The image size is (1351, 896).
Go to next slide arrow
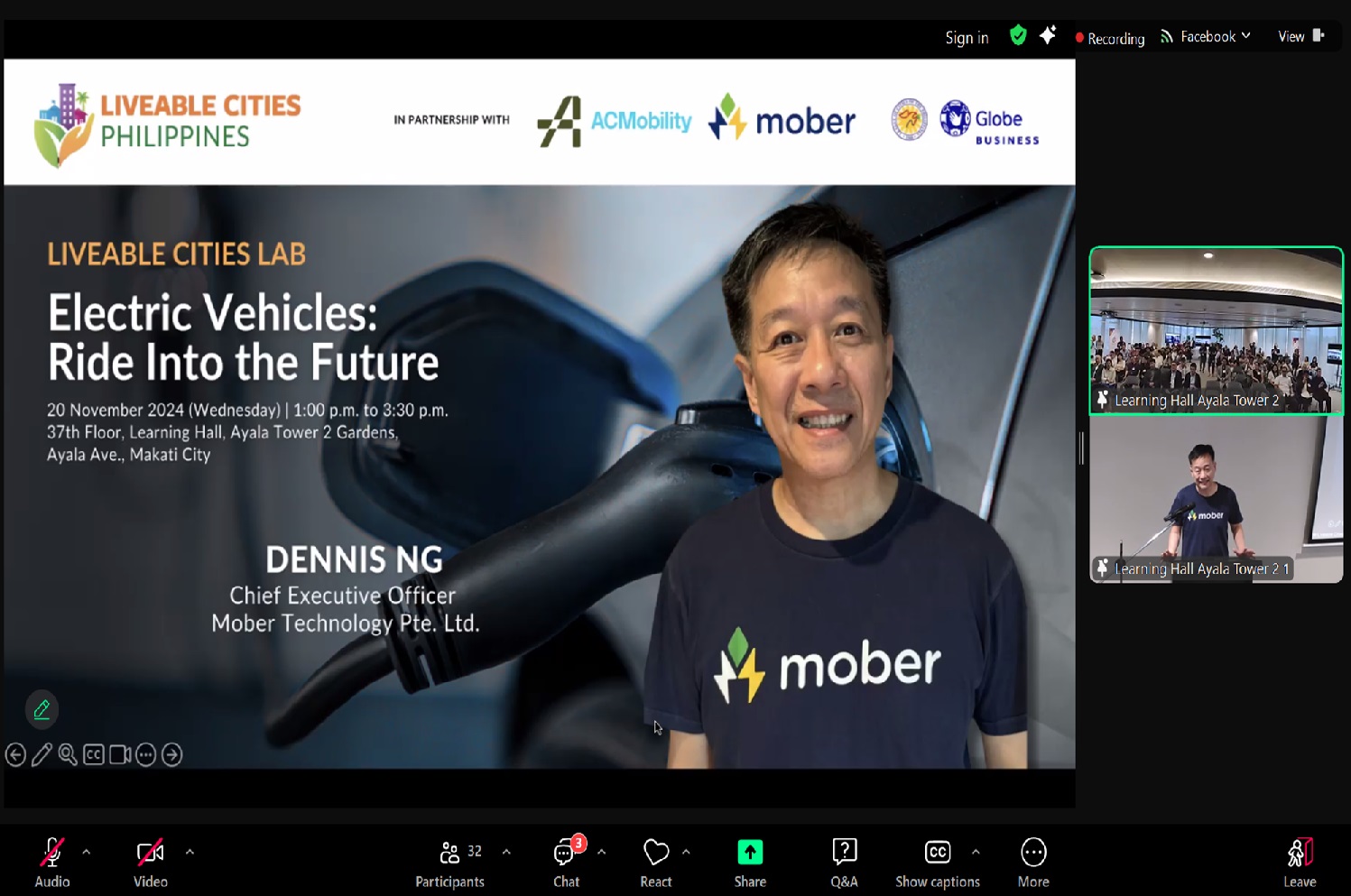(x=172, y=754)
